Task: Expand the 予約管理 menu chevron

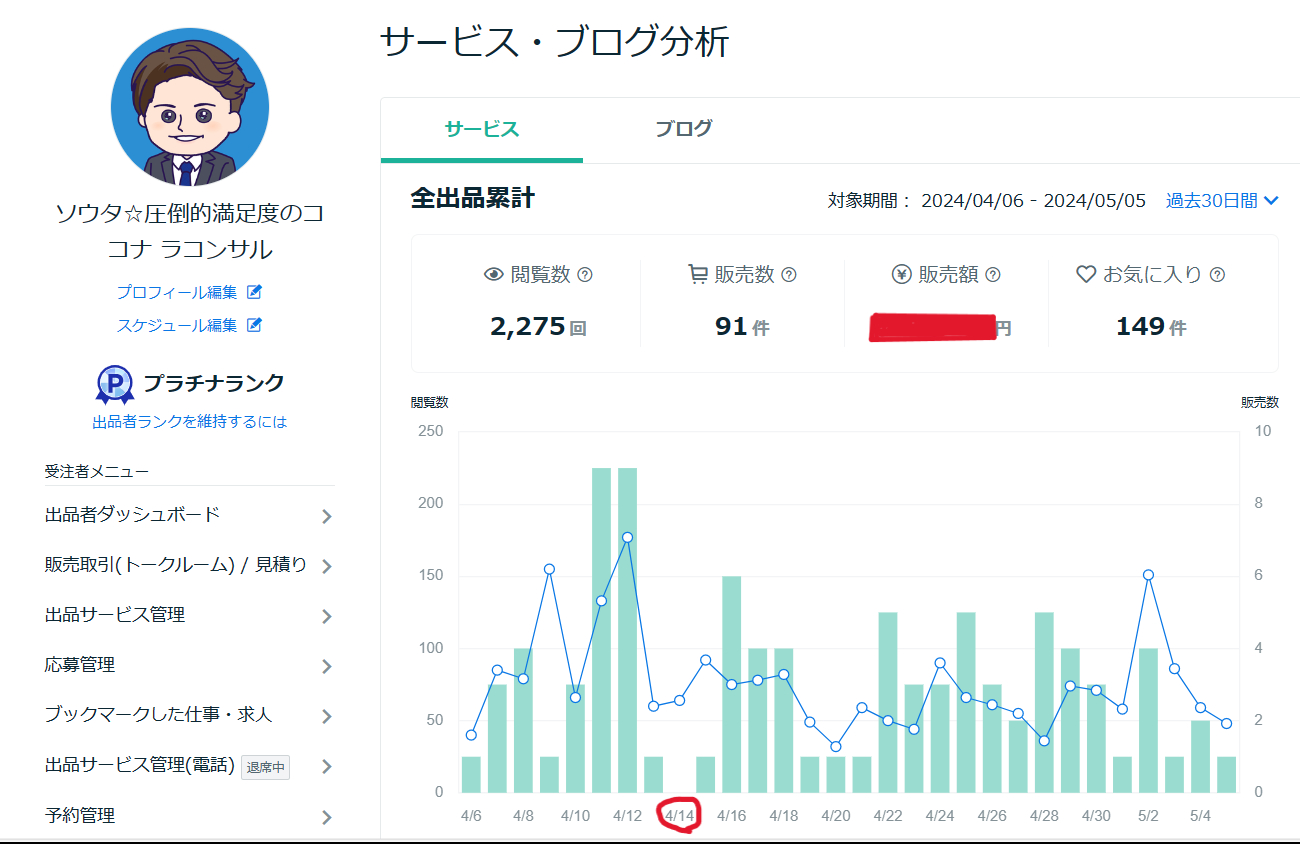Action: click(x=327, y=816)
